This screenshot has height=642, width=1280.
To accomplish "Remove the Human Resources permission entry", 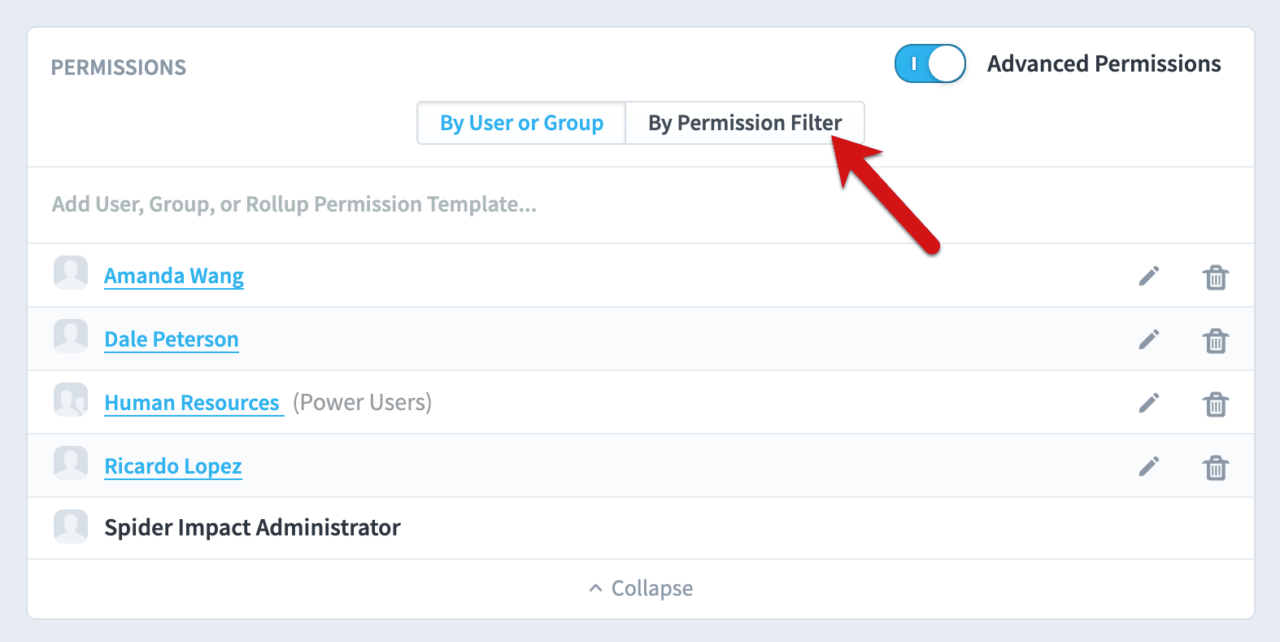I will pyautogui.click(x=1216, y=404).
